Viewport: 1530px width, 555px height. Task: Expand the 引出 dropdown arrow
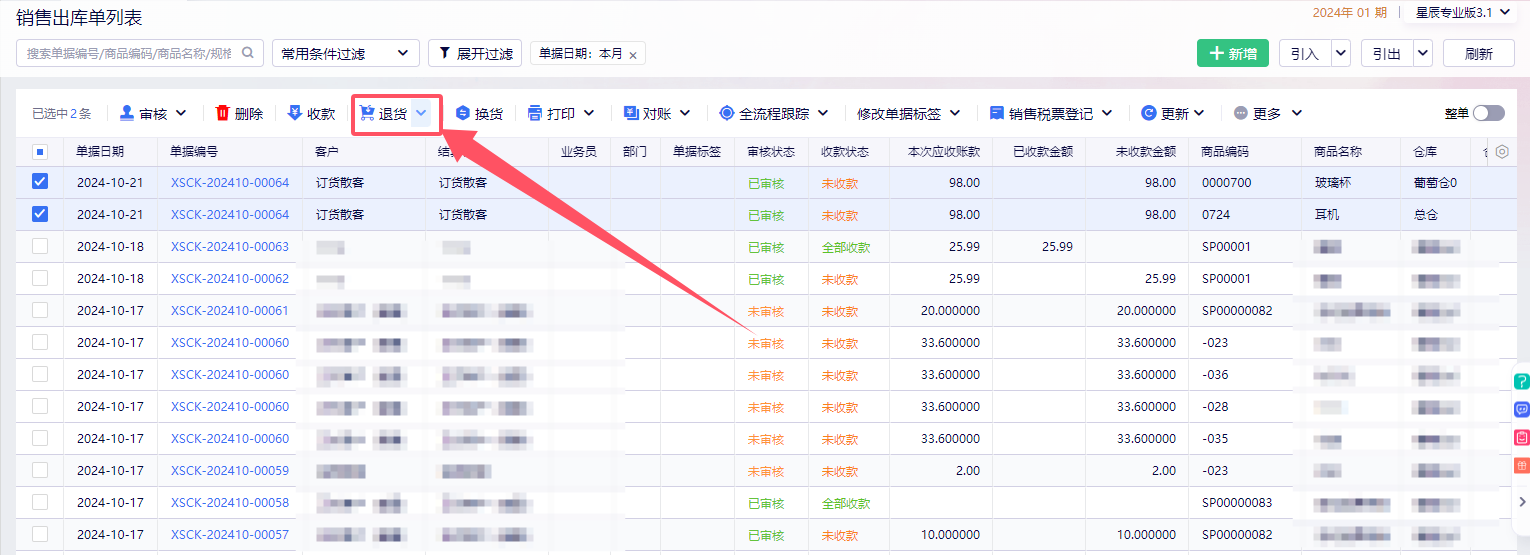pos(1423,53)
